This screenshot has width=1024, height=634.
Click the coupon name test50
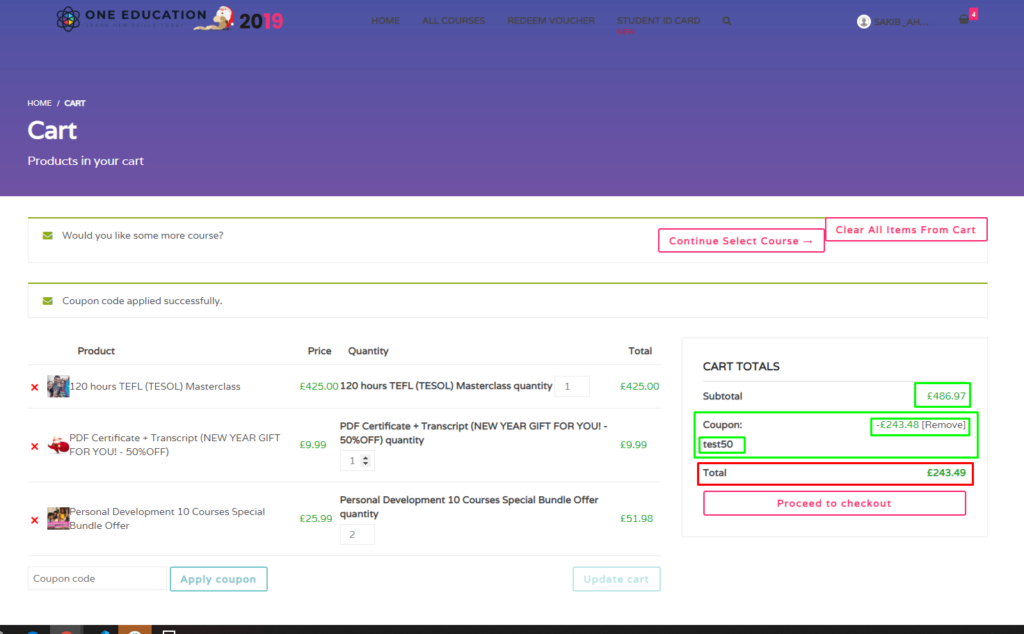718,445
